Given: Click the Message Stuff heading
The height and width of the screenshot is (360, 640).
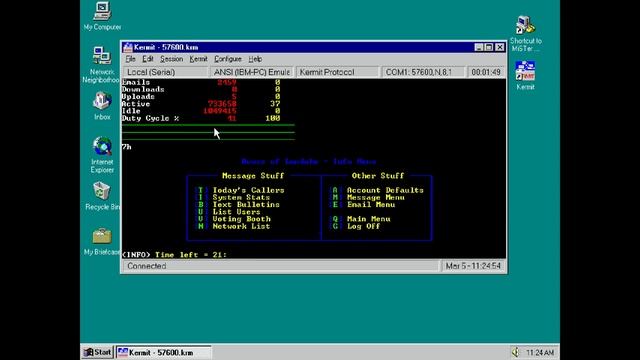Looking at the screenshot, I should (x=253, y=176).
